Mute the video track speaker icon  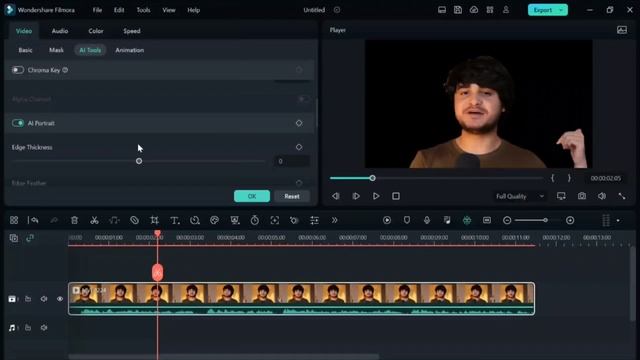[44, 299]
